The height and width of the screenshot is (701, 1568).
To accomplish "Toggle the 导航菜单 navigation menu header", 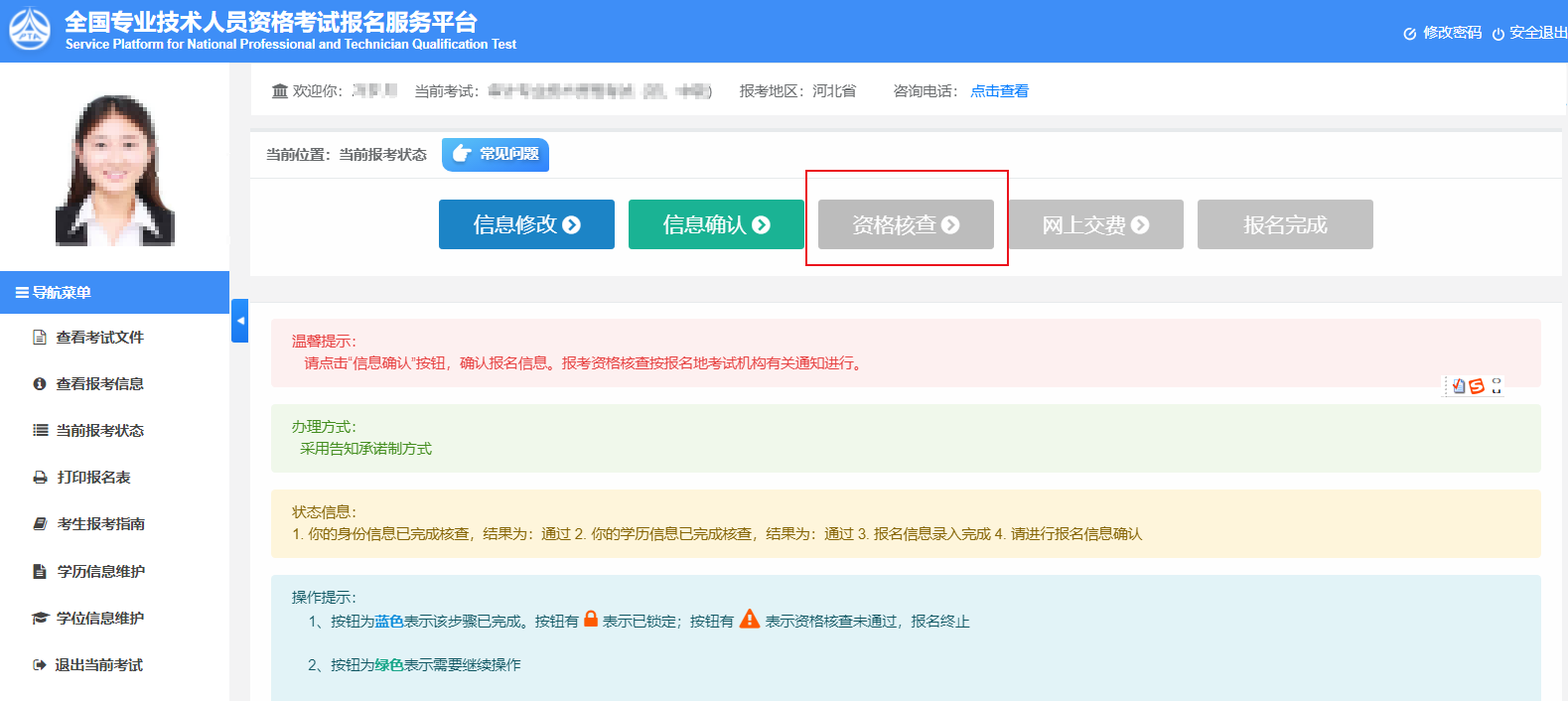I will tap(114, 293).
